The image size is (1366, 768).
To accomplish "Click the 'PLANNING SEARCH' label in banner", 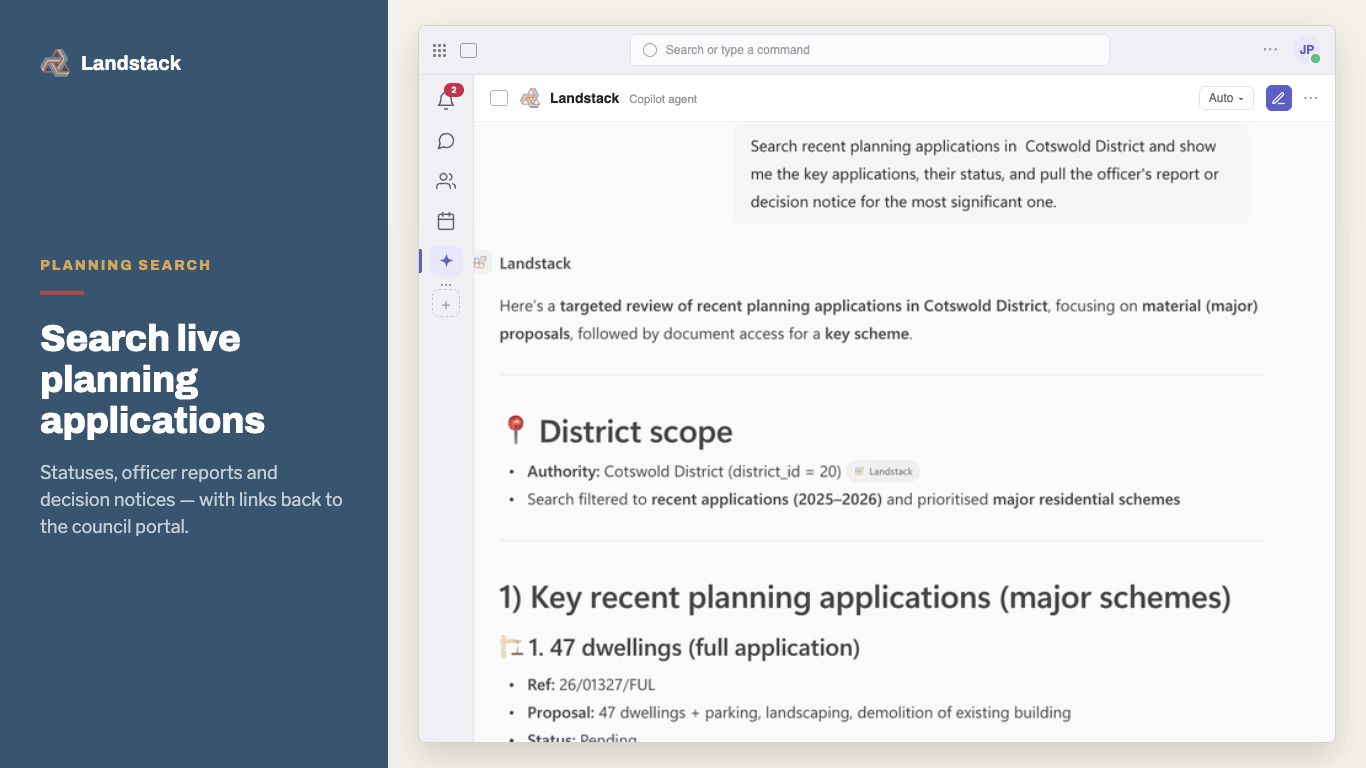I will coord(125,265).
